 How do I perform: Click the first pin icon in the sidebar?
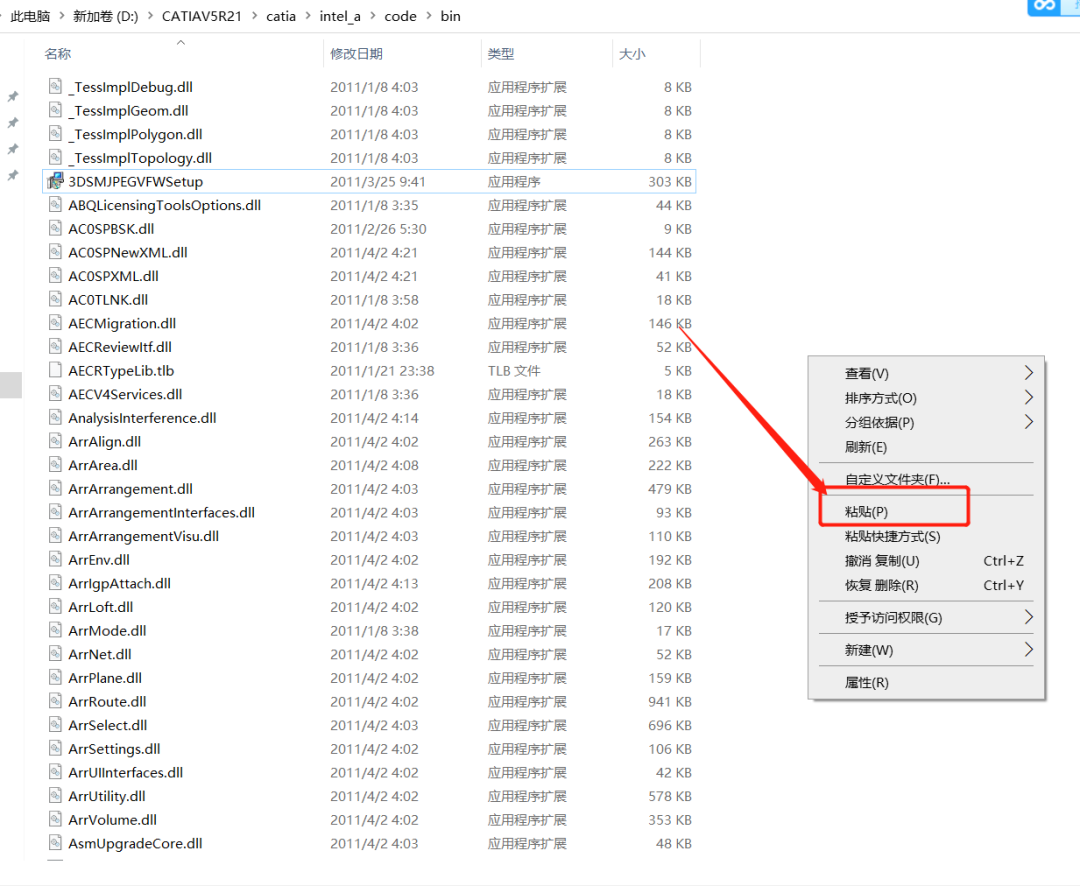[x=12, y=96]
